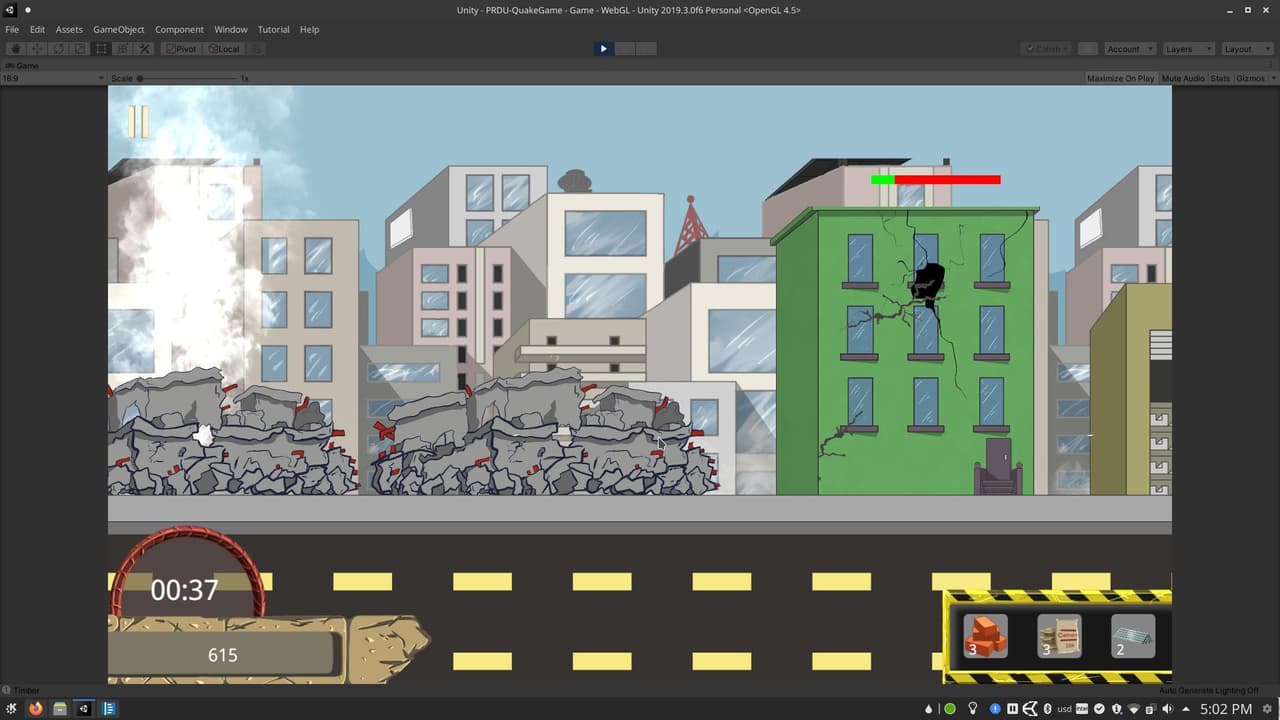The image size is (1280, 720).
Task: Open the Component menu
Action: point(179,29)
